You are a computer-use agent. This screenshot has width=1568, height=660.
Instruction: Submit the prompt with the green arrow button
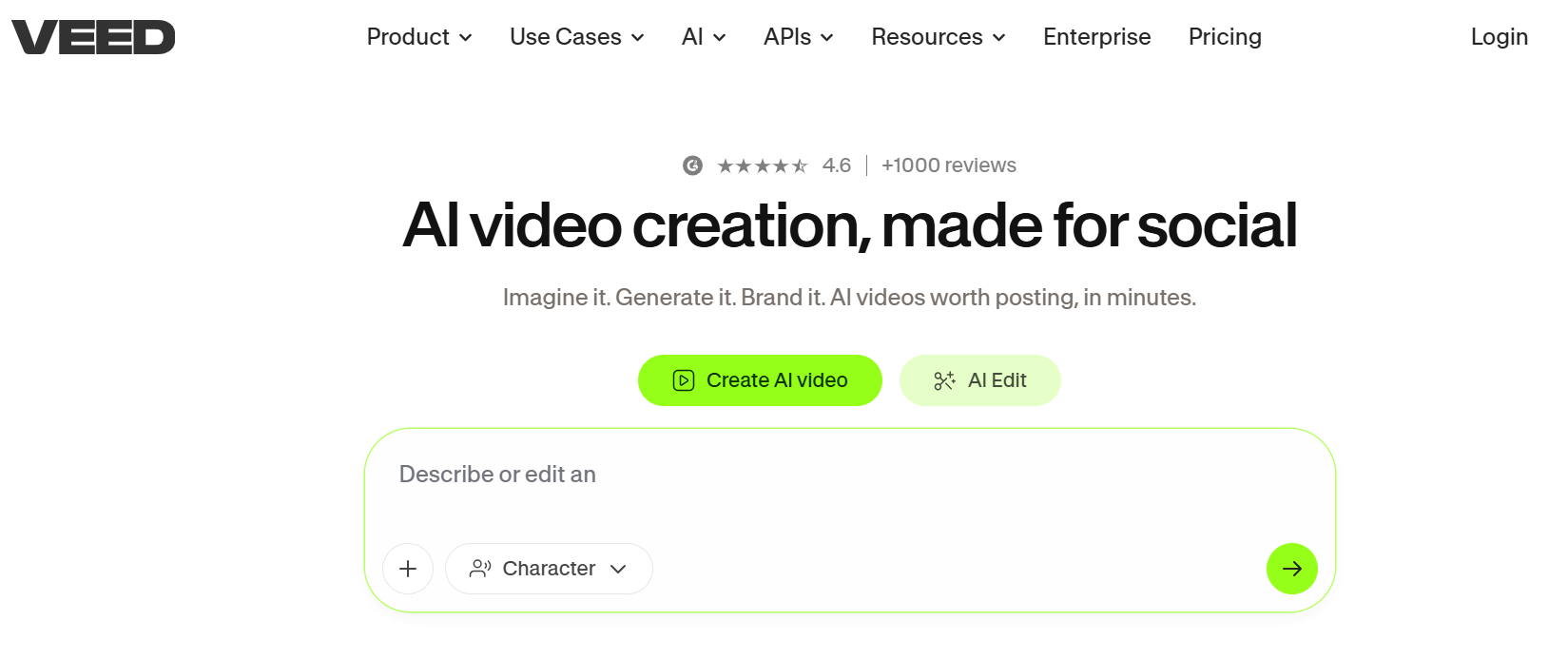[1291, 569]
